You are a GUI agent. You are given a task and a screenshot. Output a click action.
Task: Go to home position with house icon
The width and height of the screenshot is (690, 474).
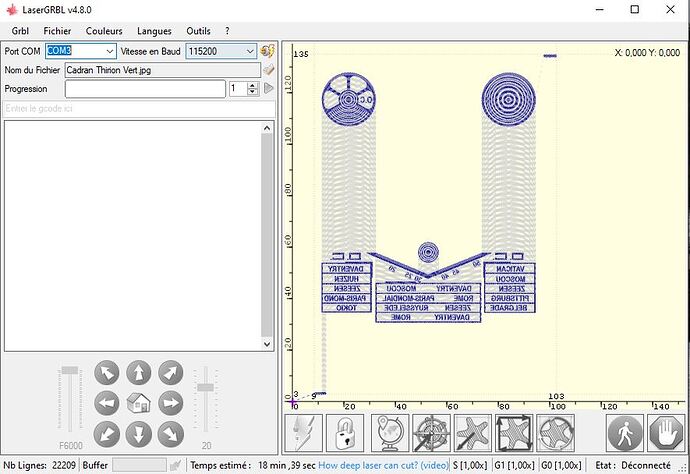pyautogui.click(x=139, y=403)
